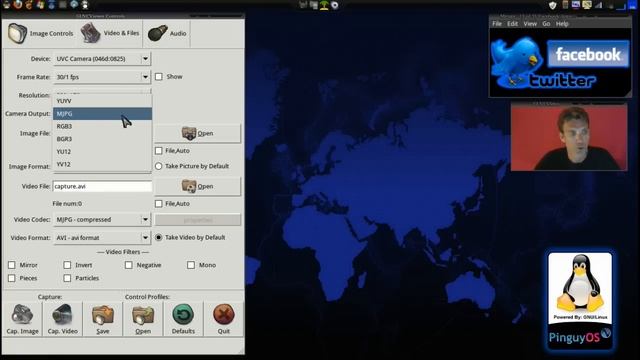Launch Firefox from the top panel

pos(18,5)
